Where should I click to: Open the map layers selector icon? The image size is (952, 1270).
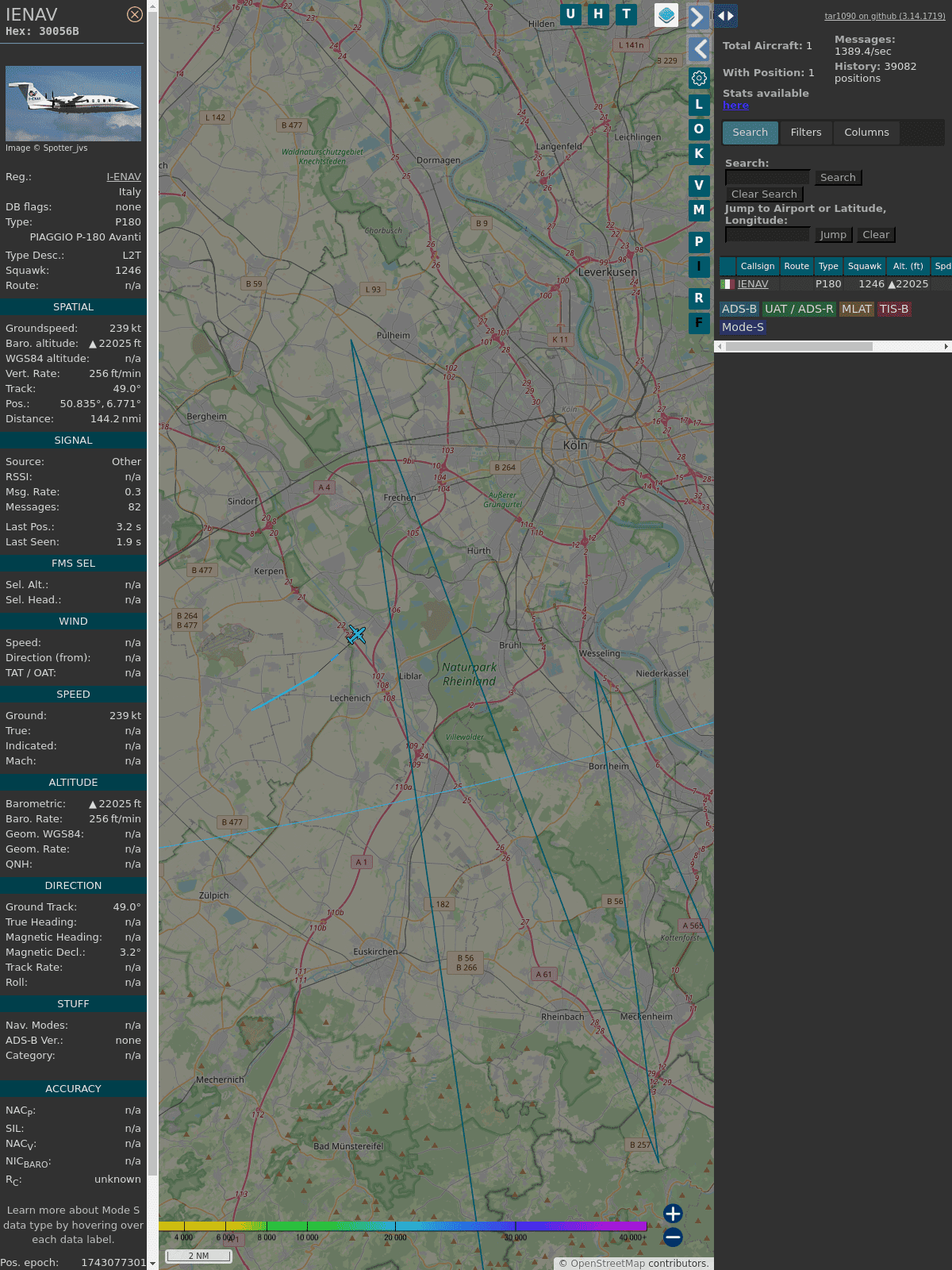coord(666,15)
